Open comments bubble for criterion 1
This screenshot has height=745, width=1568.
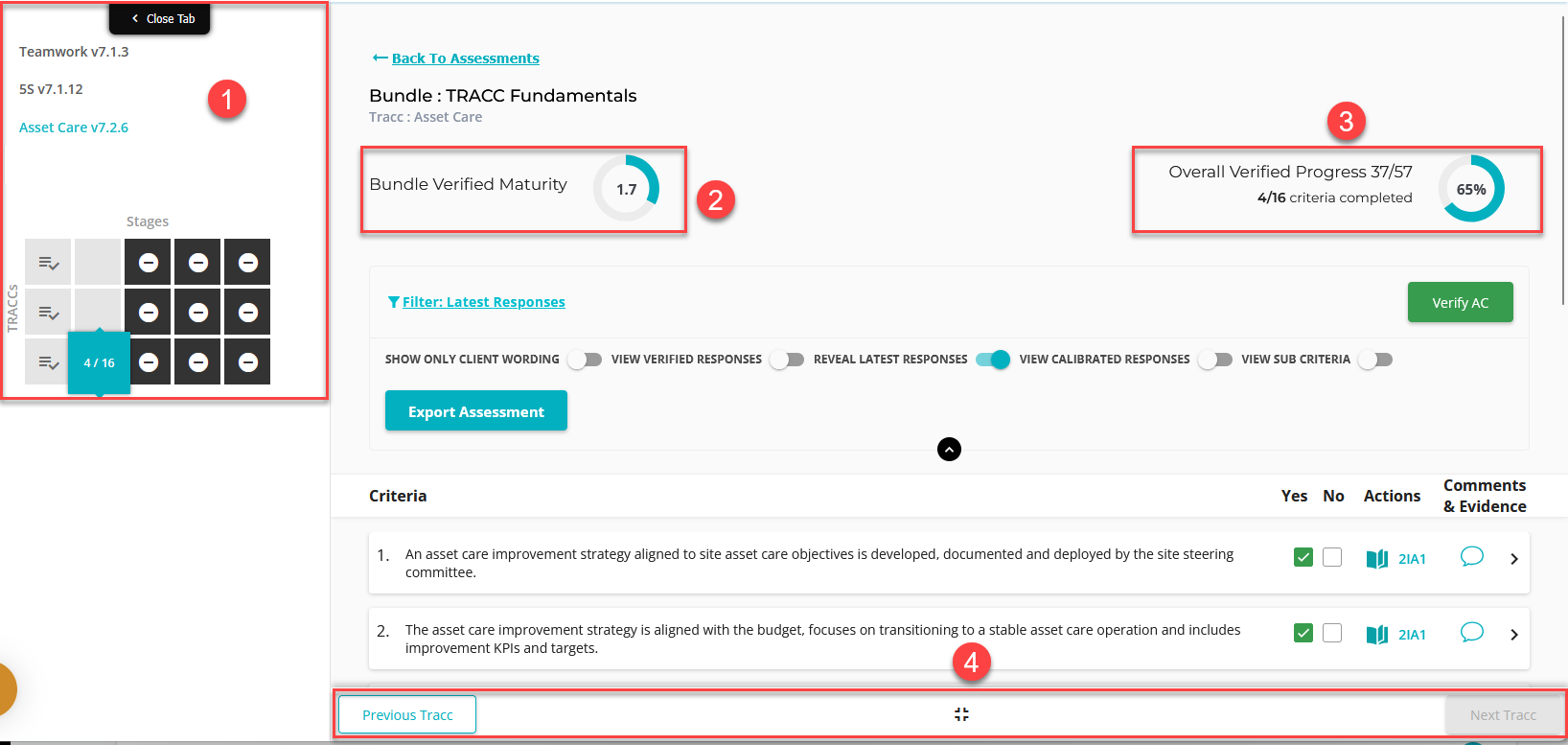coord(1471,557)
